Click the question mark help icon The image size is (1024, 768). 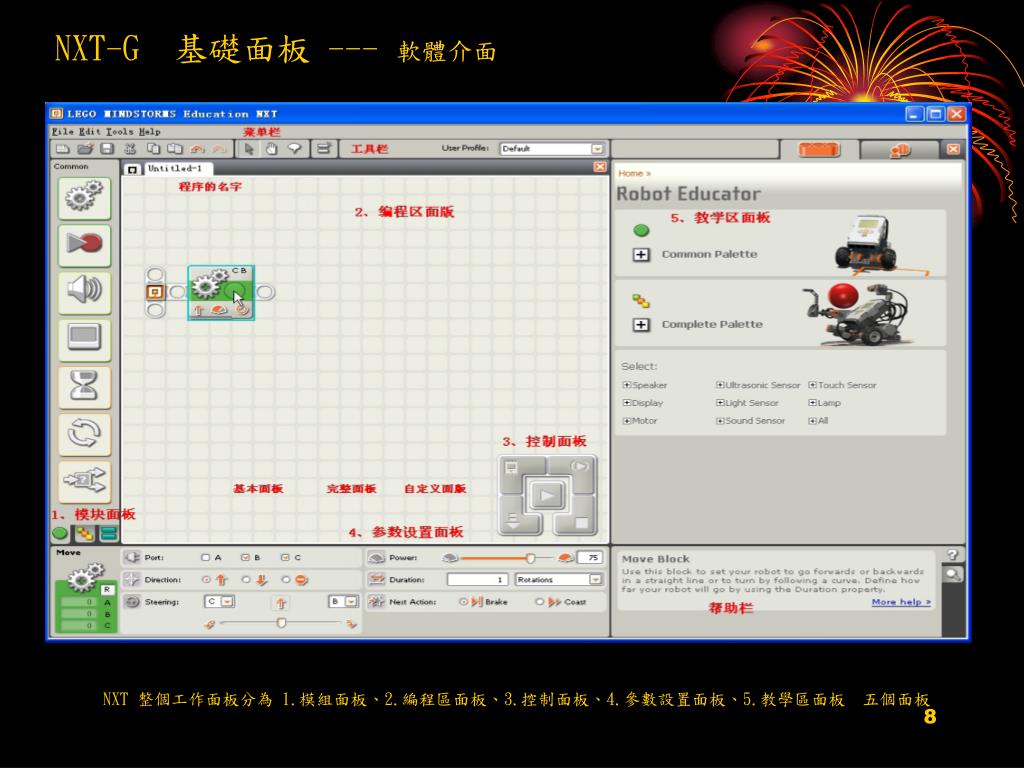pyautogui.click(x=953, y=555)
